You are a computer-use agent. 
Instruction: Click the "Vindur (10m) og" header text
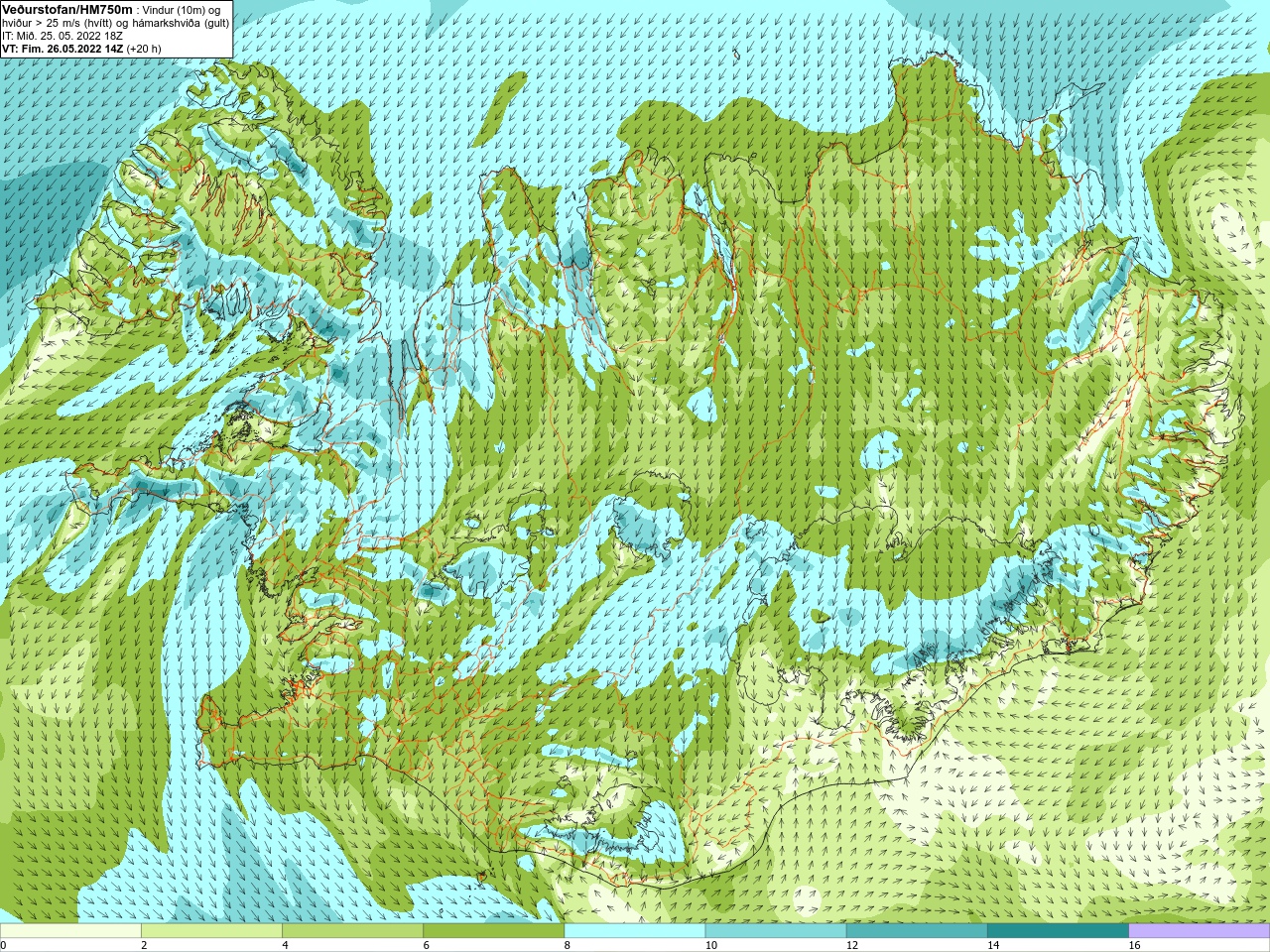tap(182, 10)
